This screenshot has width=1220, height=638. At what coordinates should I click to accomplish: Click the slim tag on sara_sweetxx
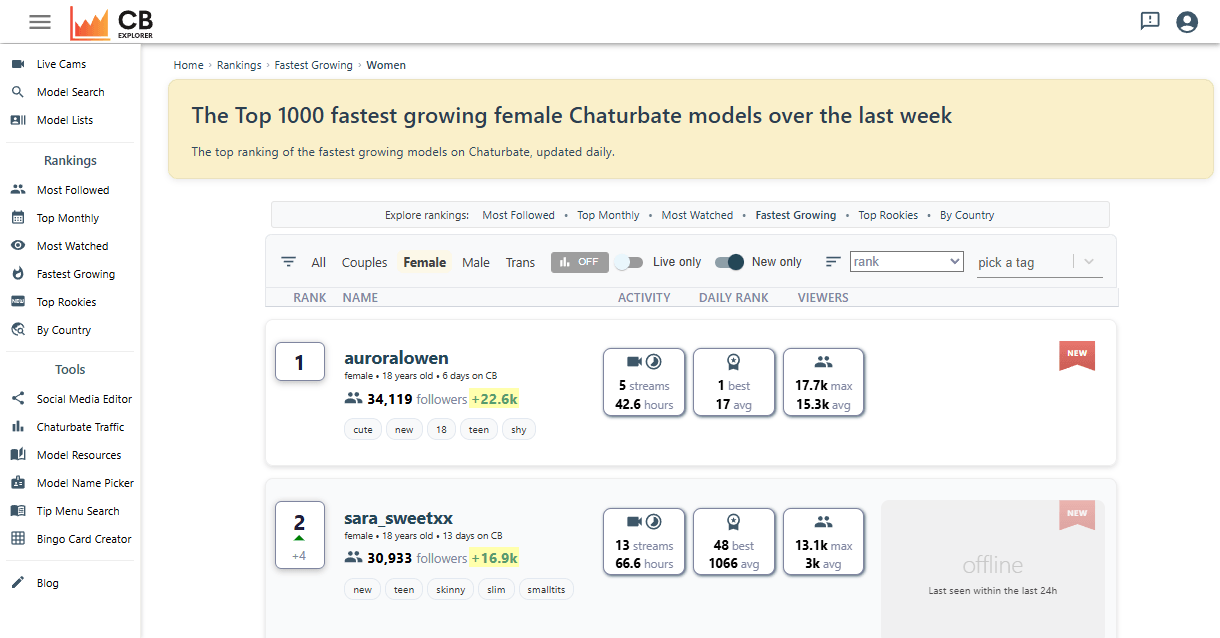[x=496, y=589]
